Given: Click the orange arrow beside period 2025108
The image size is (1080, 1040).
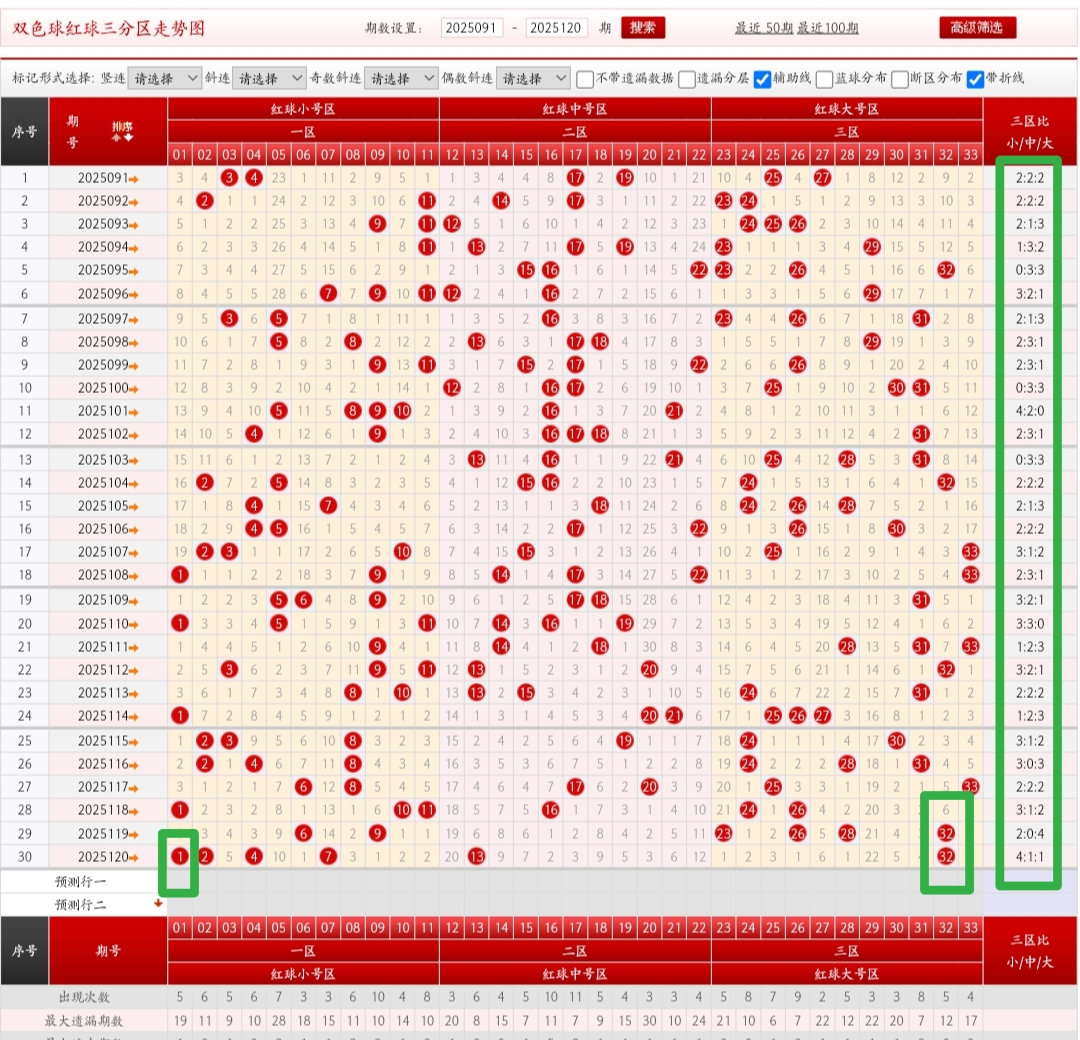Looking at the screenshot, I should tap(134, 576).
